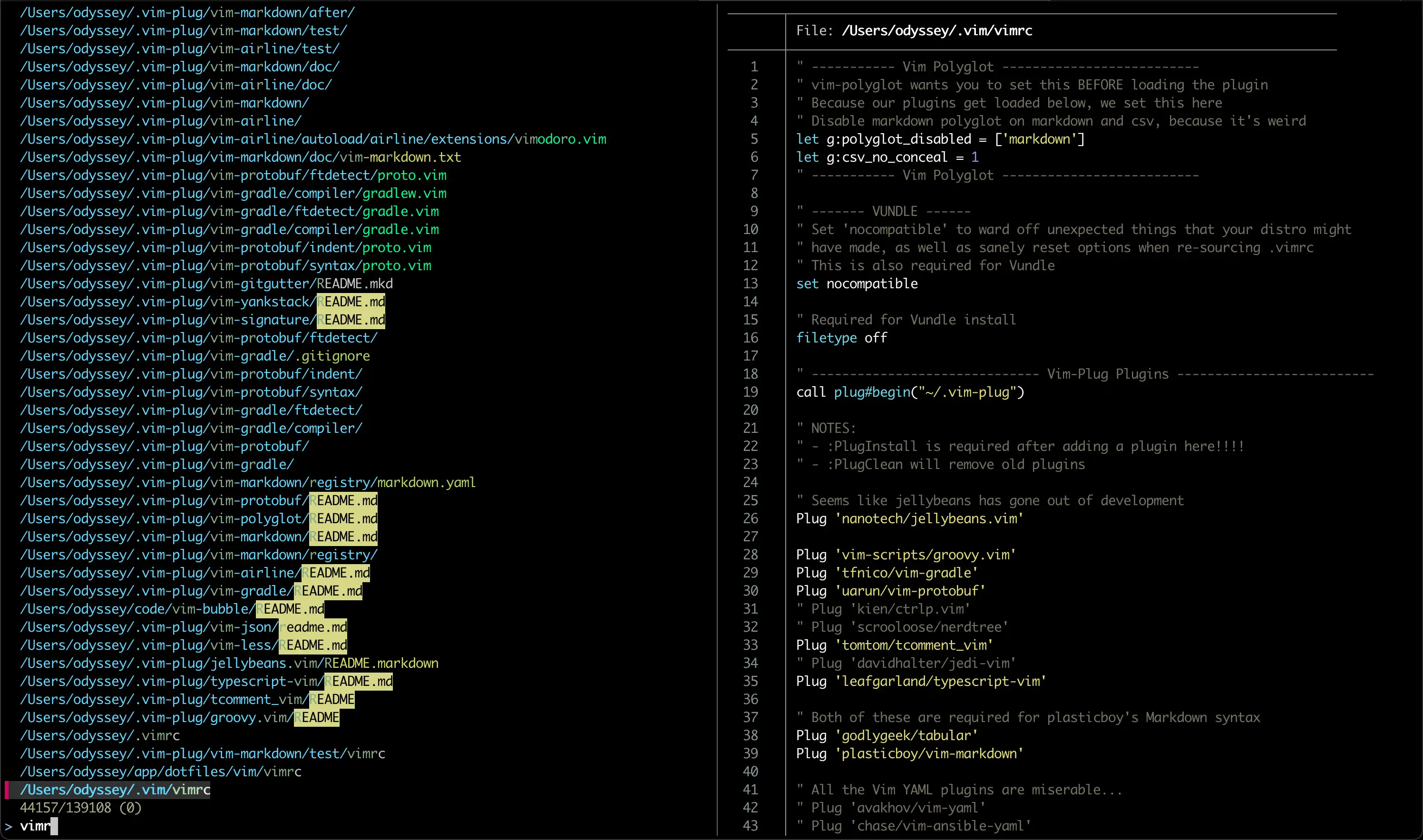Screen dimensions: 1423x840
Task: Click the ':PlugInstall is required' comment line
Action: tap(1020, 447)
